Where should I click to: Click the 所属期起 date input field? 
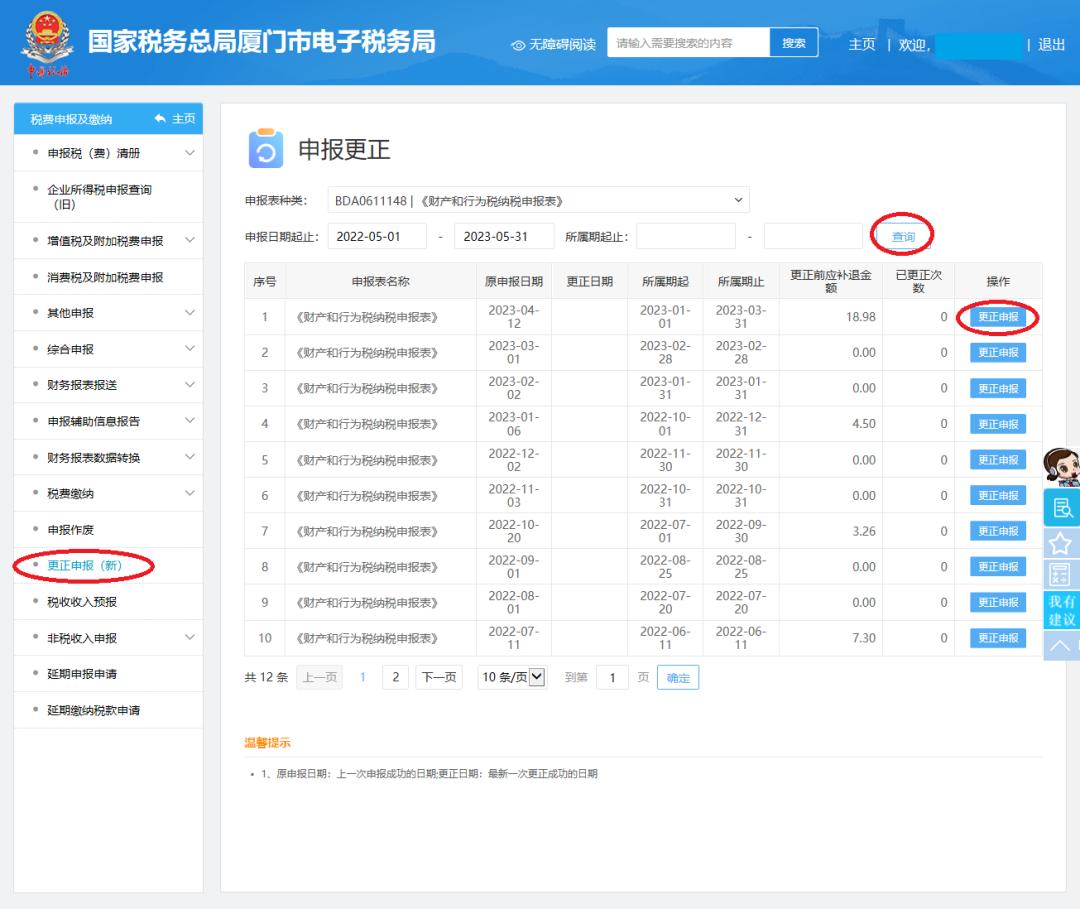pyautogui.click(x=687, y=235)
